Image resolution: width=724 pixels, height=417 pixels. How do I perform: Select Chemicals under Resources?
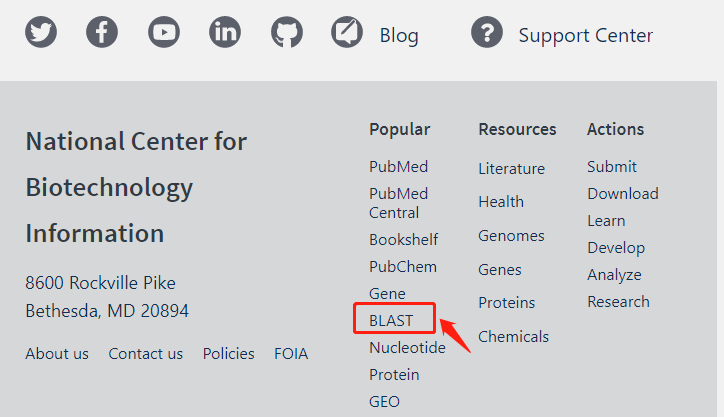pos(513,337)
